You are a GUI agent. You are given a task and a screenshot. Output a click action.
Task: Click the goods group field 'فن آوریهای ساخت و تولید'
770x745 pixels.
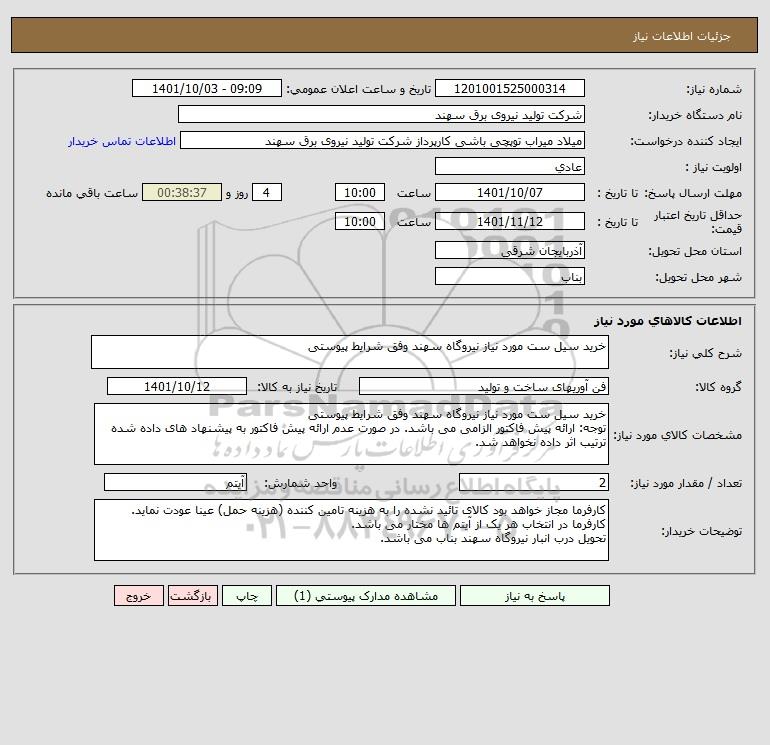click(x=484, y=386)
